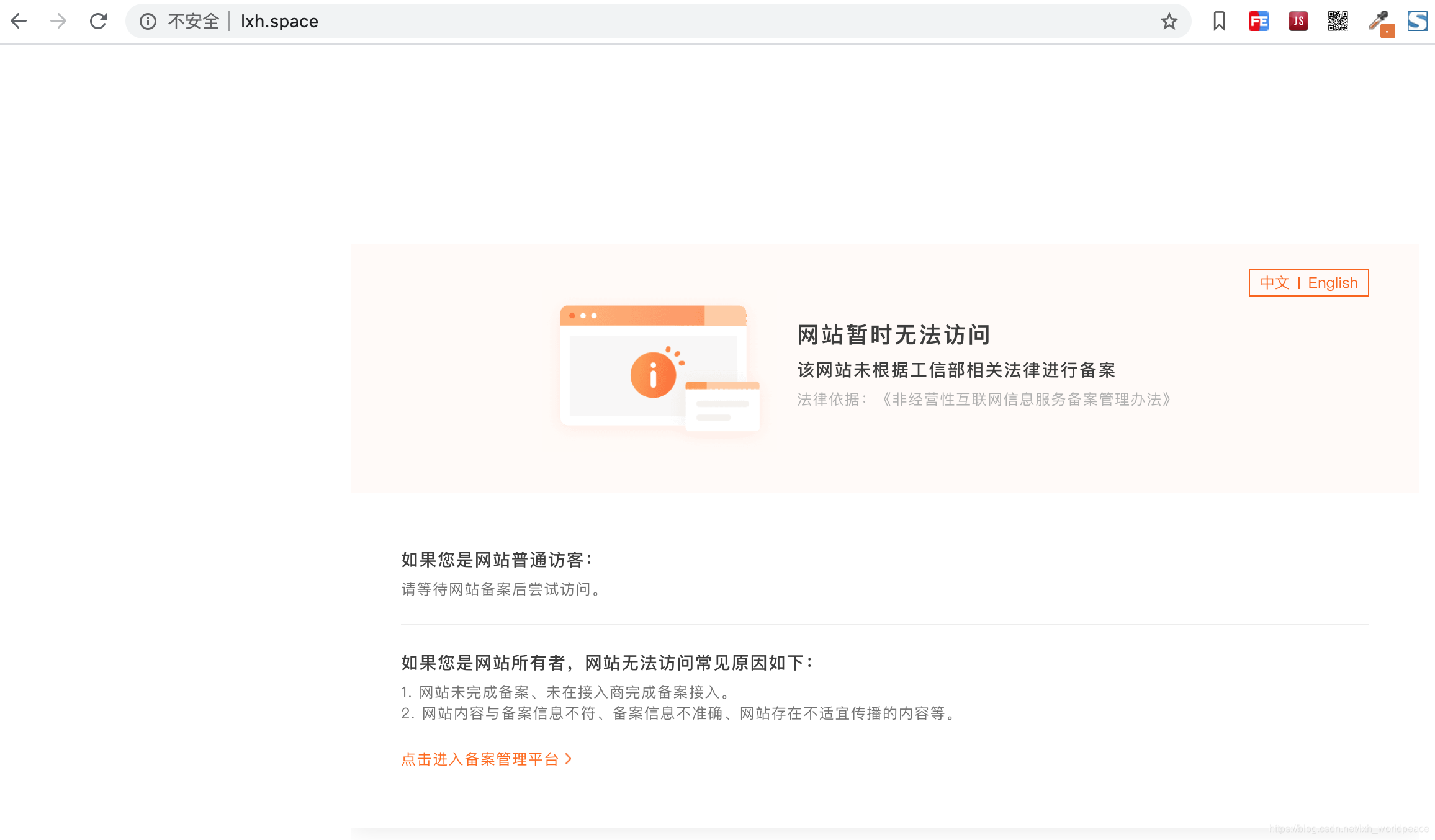Navigate back to the previous page
The height and width of the screenshot is (840, 1435).
click(19, 20)
